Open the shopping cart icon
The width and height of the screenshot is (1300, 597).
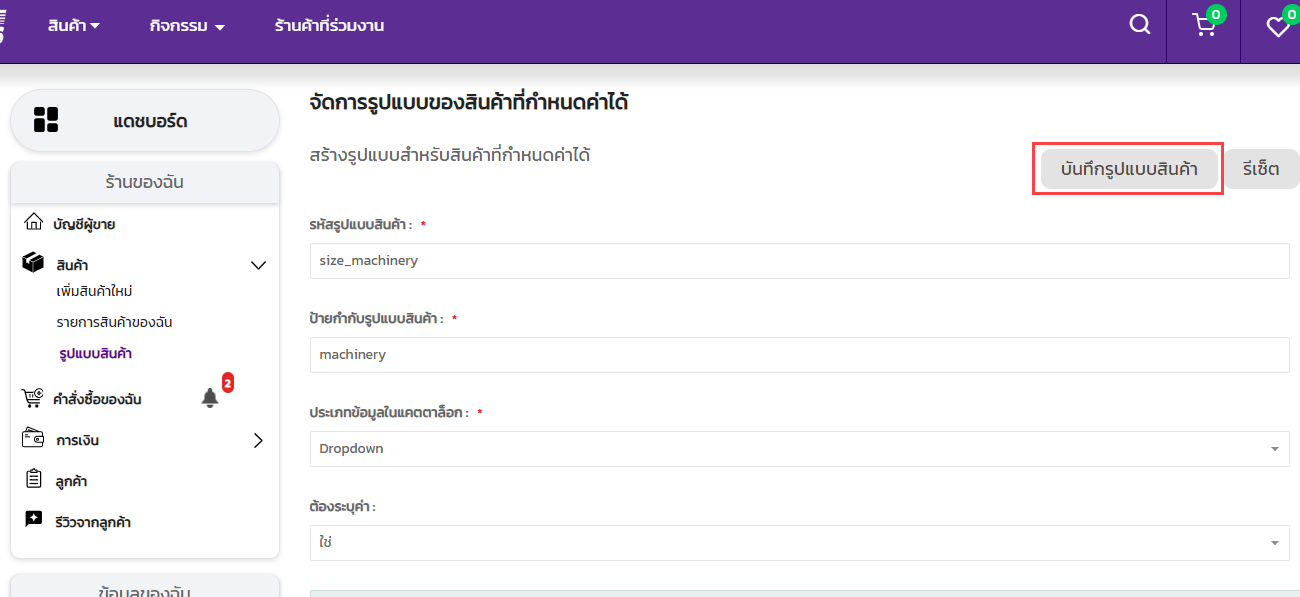coord(1204,26)
